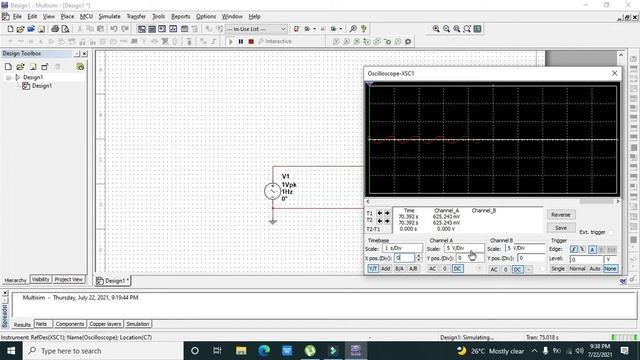Image resolution: width=640 pixels, height=360 pixels.
Task: Click the Reverse button in the oscilloscope
Action: pyautogui.click(x=560, y=215)
